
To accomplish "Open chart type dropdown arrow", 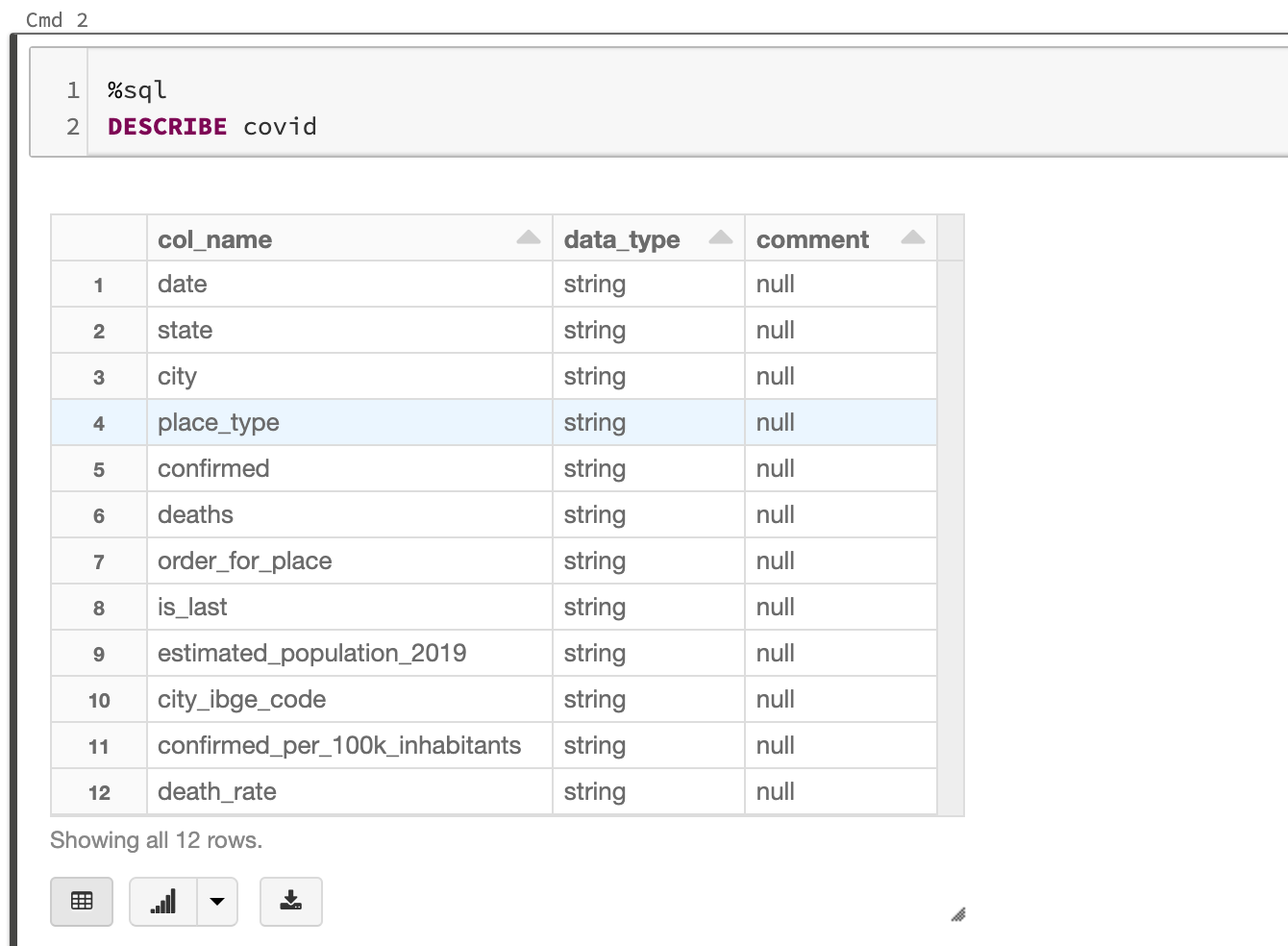I will [217, 902].
